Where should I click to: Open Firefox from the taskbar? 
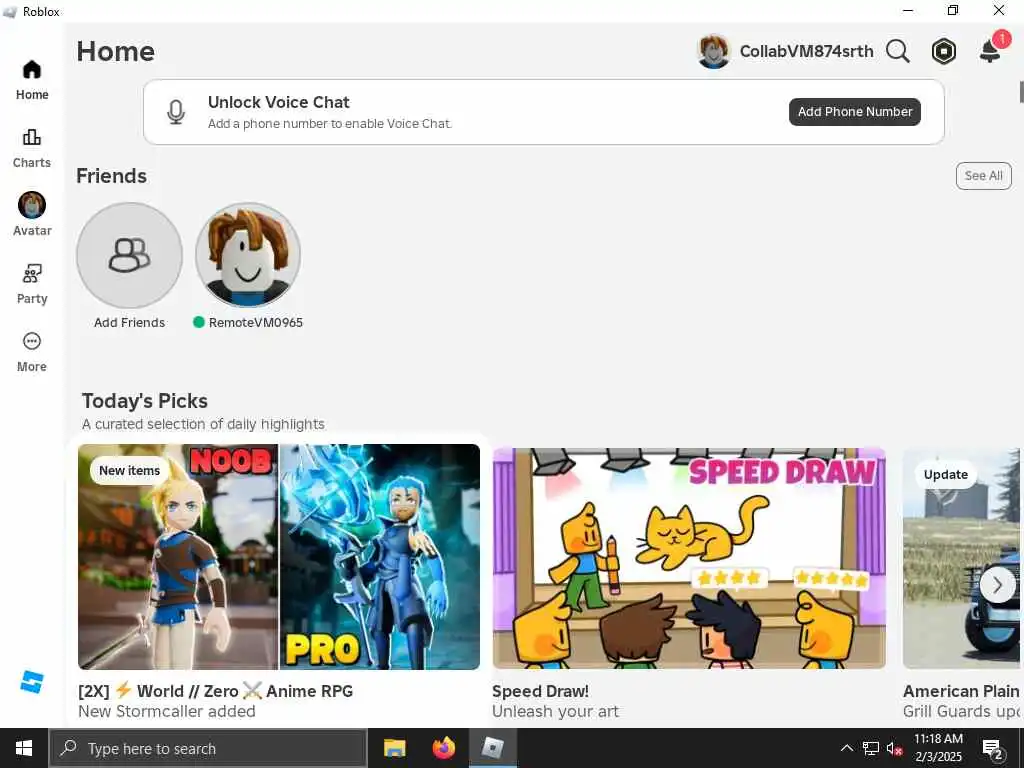point(443,748)
